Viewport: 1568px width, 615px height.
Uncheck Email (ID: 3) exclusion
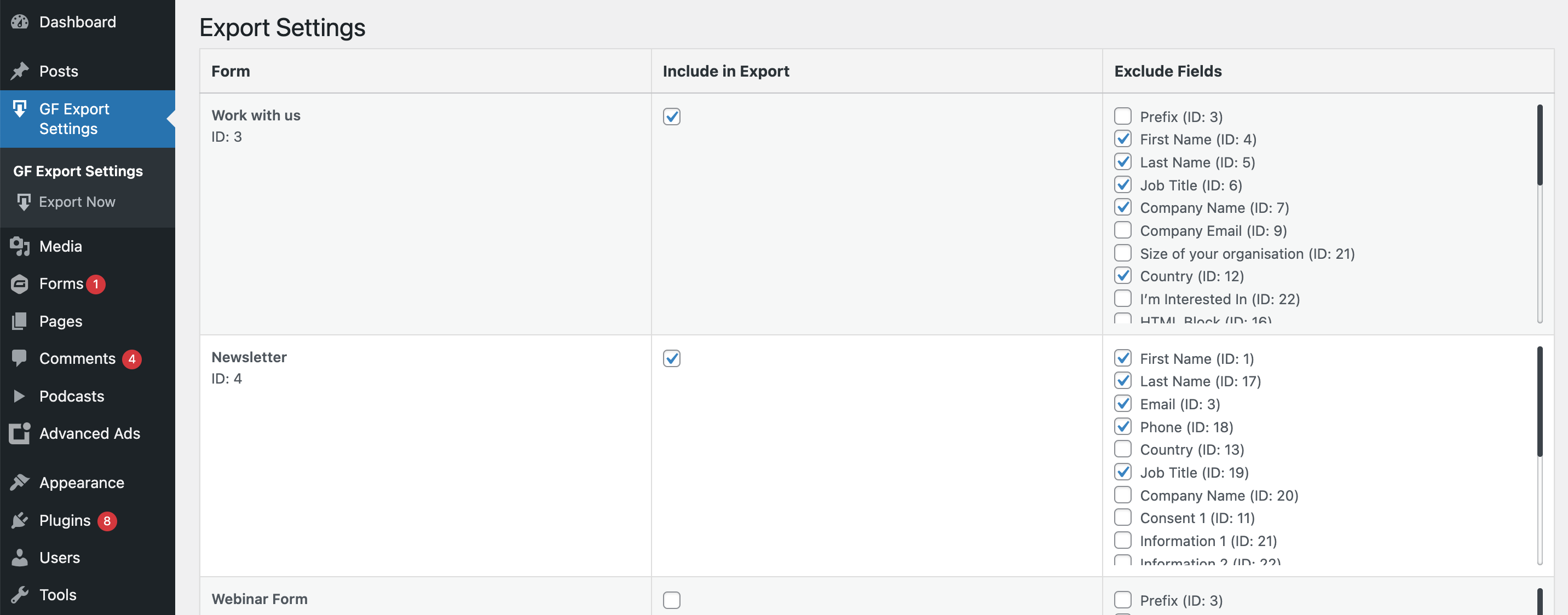[1122, 403]
